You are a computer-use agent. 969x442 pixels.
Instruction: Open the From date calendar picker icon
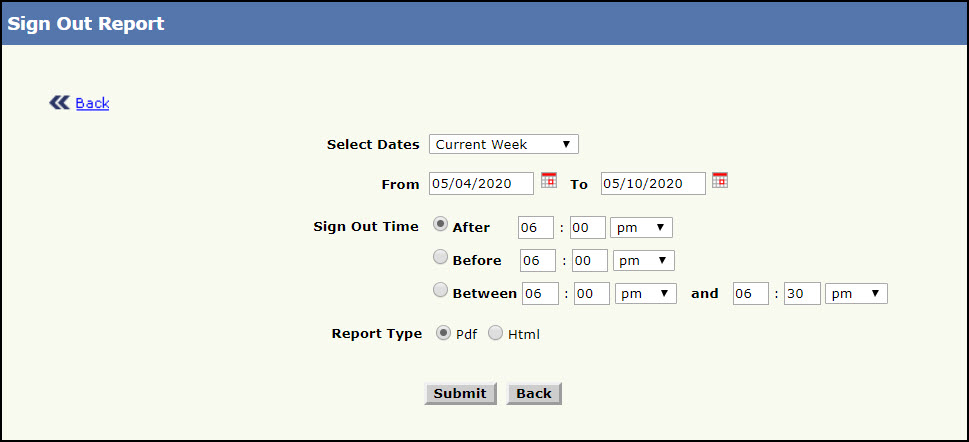point(548,180)
